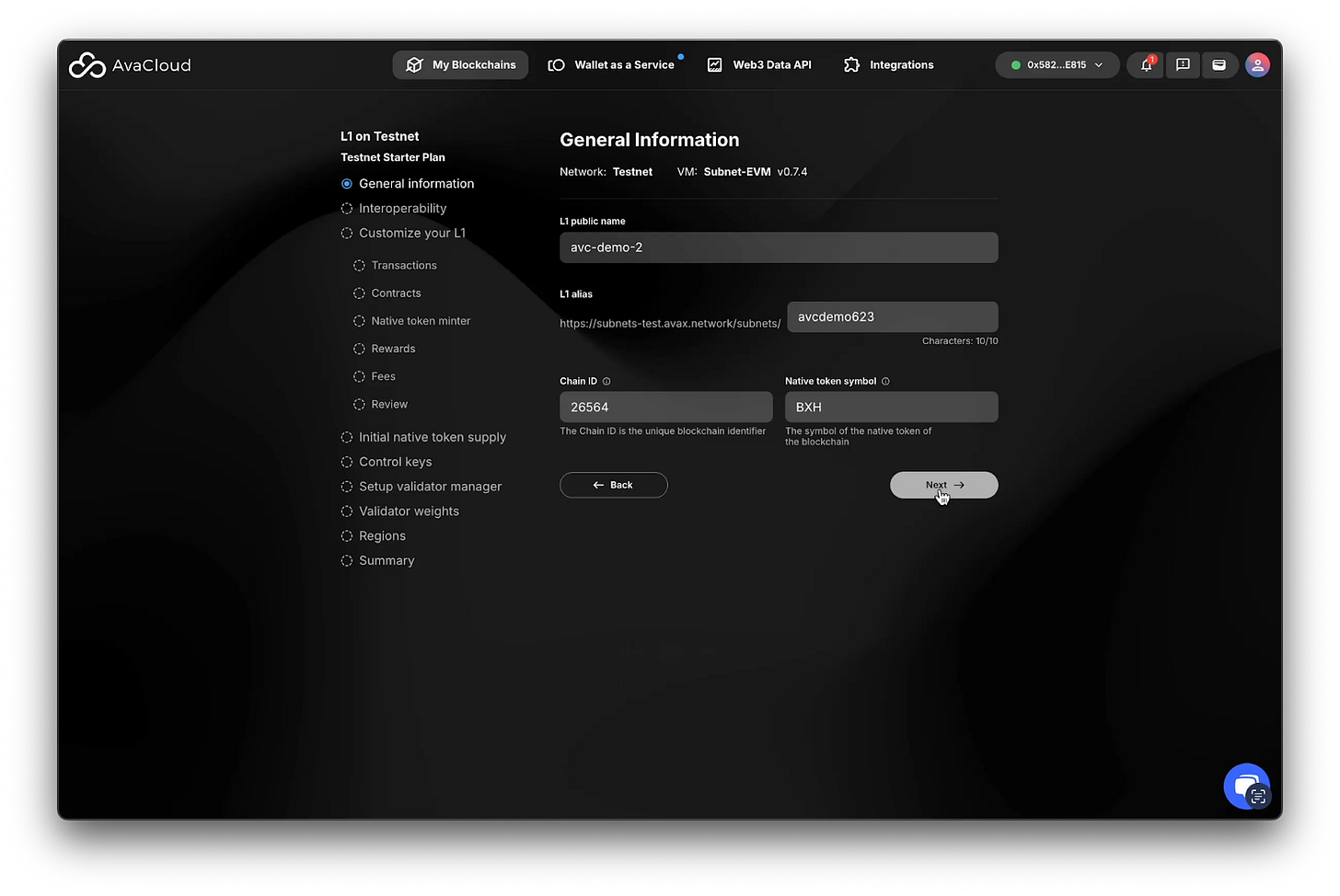Go to Transactions sub-step
Image resolution: width=1340 pixels, height=896 pixels.
click(395, 266)
